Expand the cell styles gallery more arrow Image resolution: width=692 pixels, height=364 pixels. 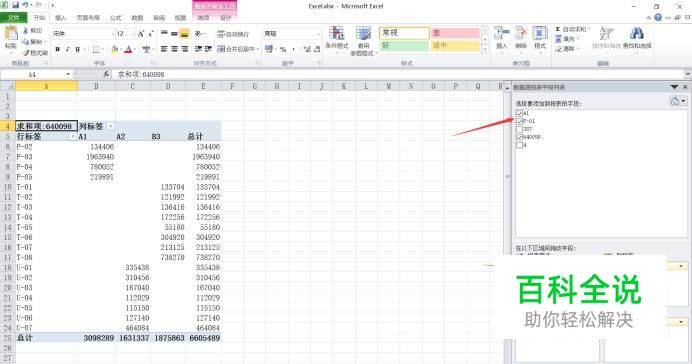(485, 49)
